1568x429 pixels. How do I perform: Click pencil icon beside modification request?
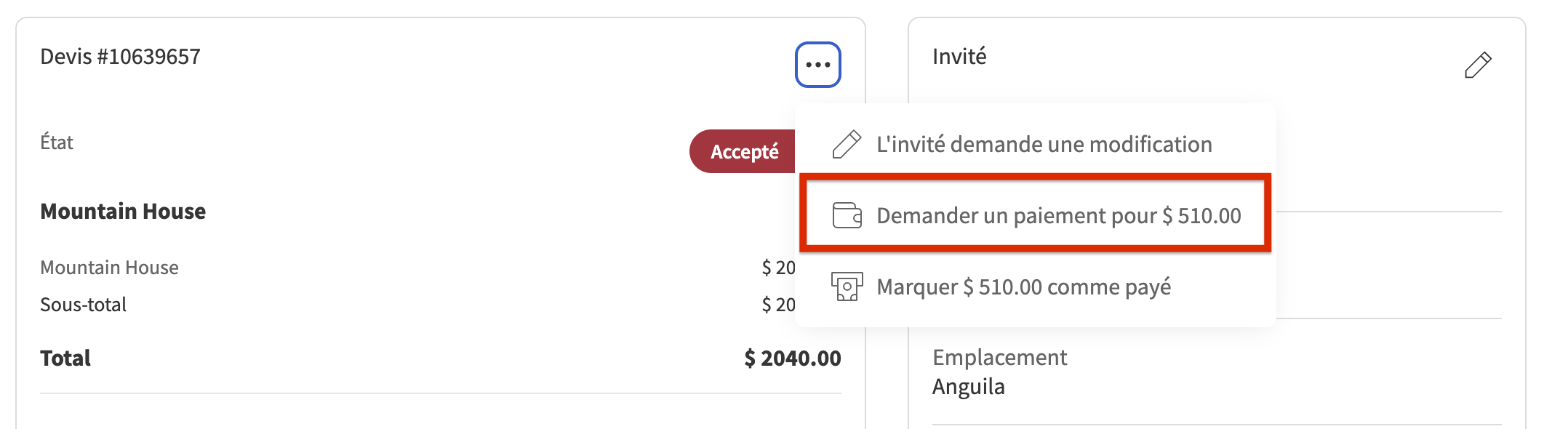[x=847, y=144]
